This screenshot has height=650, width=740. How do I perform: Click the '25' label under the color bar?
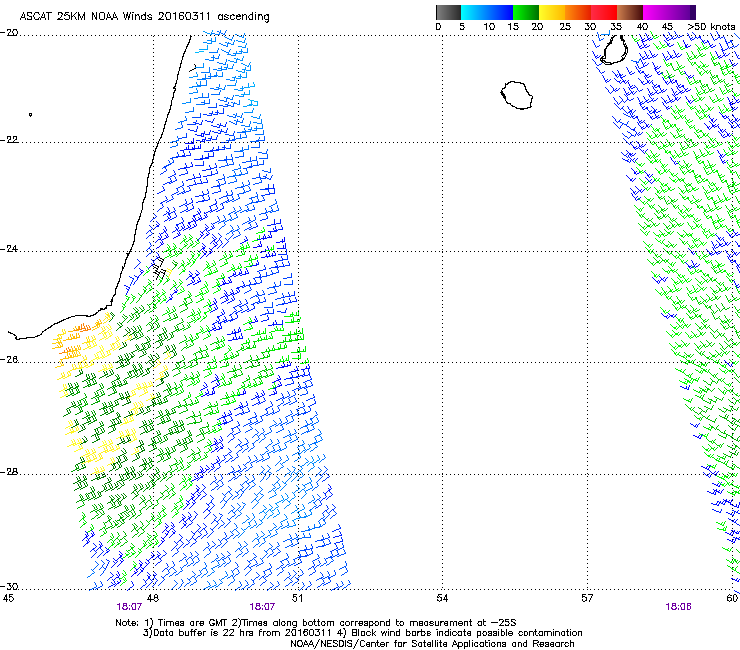tap(564, 27)
